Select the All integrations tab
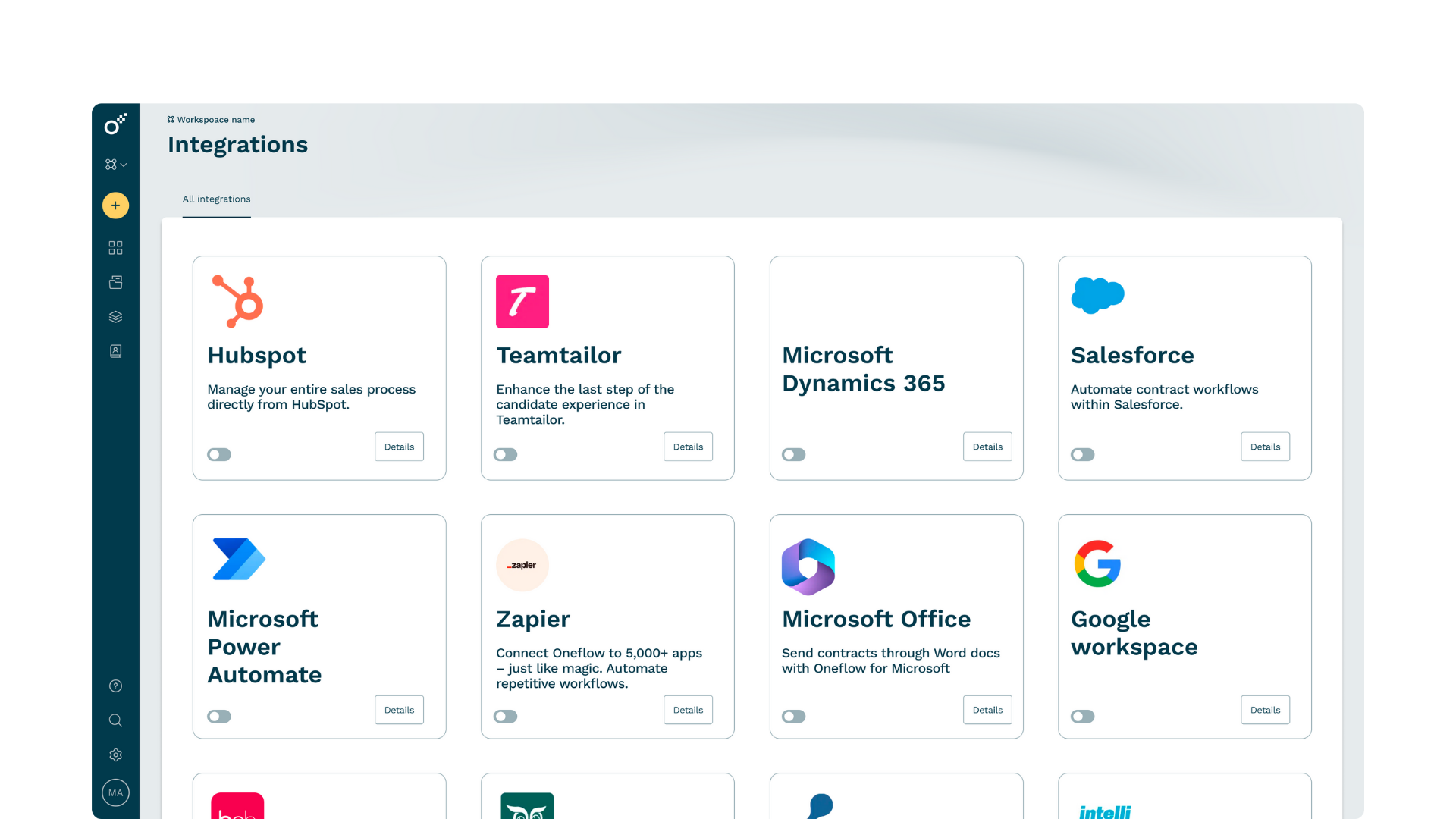This screenshot has height=819, width=1456. [216, 199]
